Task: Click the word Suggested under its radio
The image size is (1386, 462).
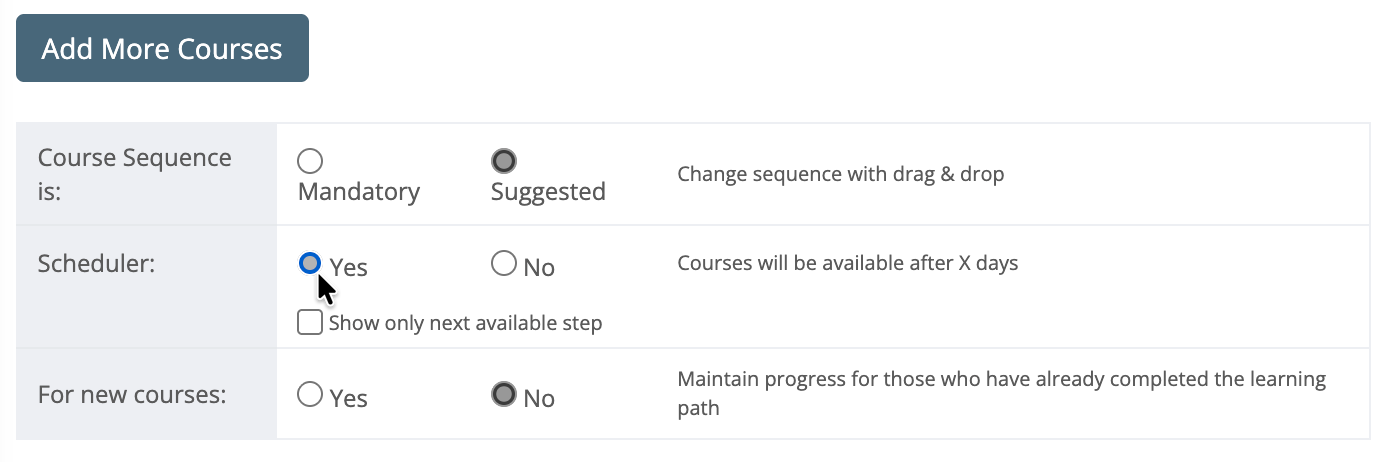Action: pyautogui.click(x=548, y=191)
